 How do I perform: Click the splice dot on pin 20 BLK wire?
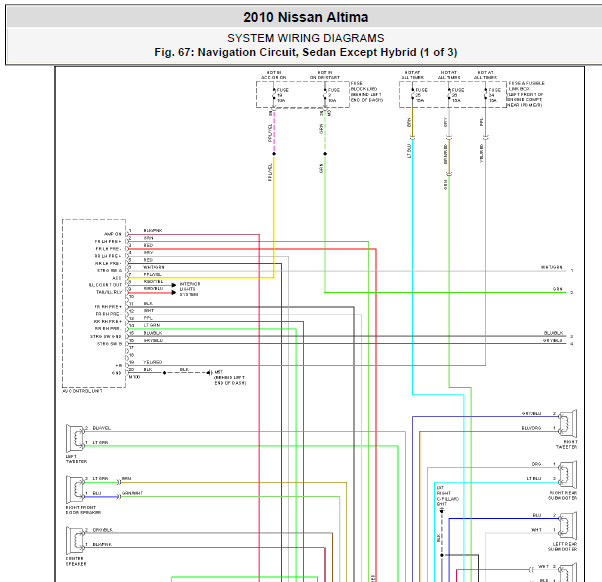tap(164, 373)
